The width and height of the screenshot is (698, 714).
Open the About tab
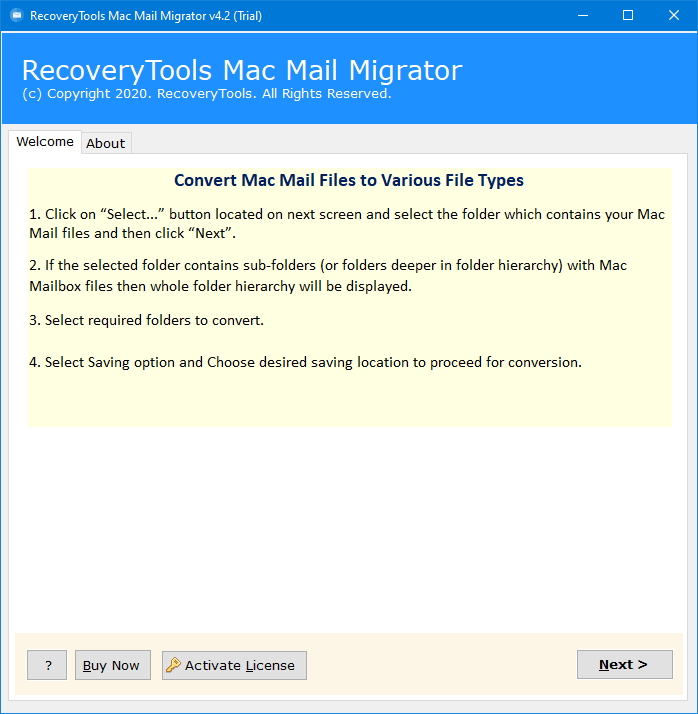click(x=106, y=143)
